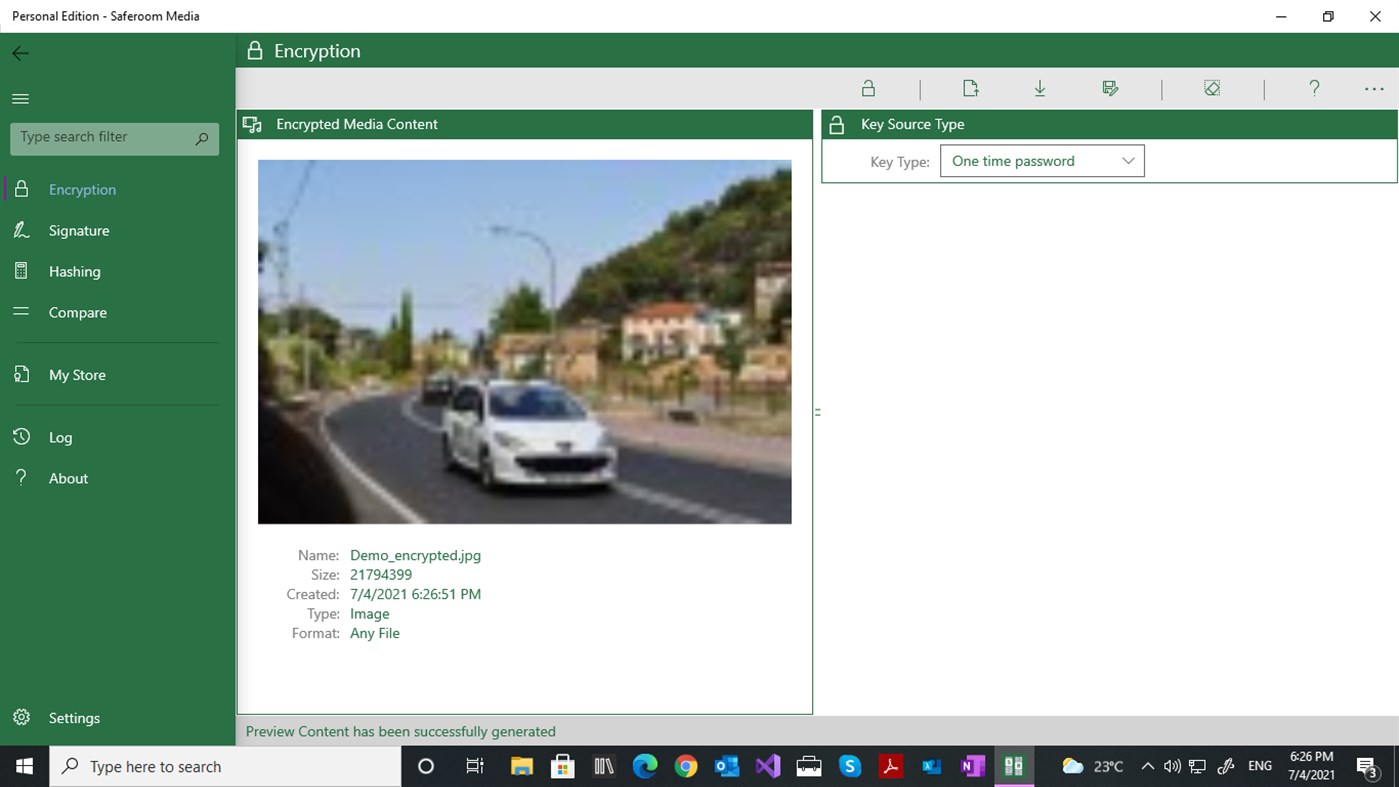Open Settings at the bottom of the sidebar

coord(74,717)
